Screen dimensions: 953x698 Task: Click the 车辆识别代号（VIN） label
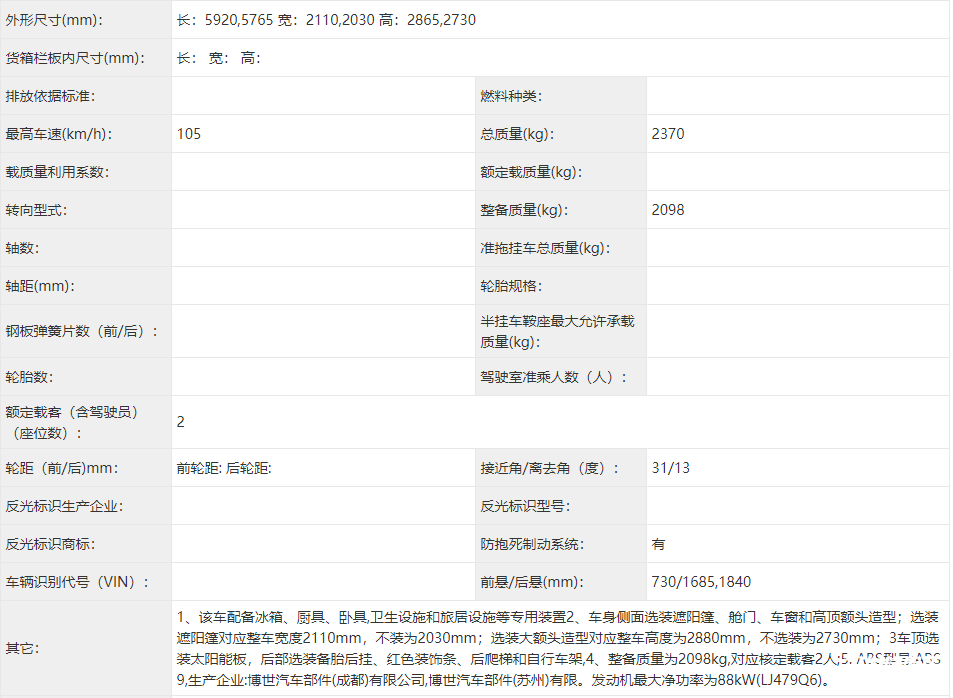[77, 582]
